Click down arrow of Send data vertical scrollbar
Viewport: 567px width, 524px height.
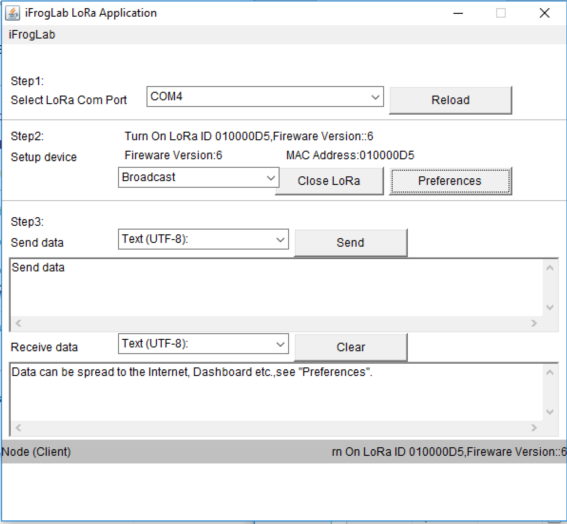[550, 307]
